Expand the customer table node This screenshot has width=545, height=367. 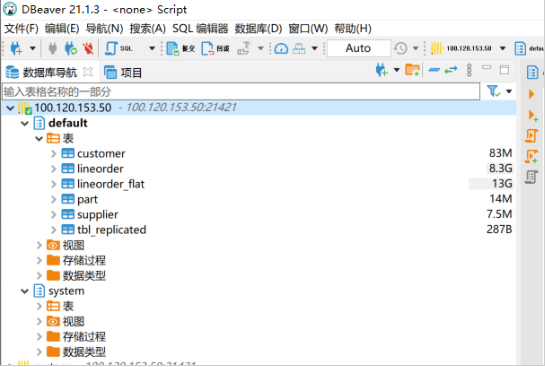tap(54, 154)
